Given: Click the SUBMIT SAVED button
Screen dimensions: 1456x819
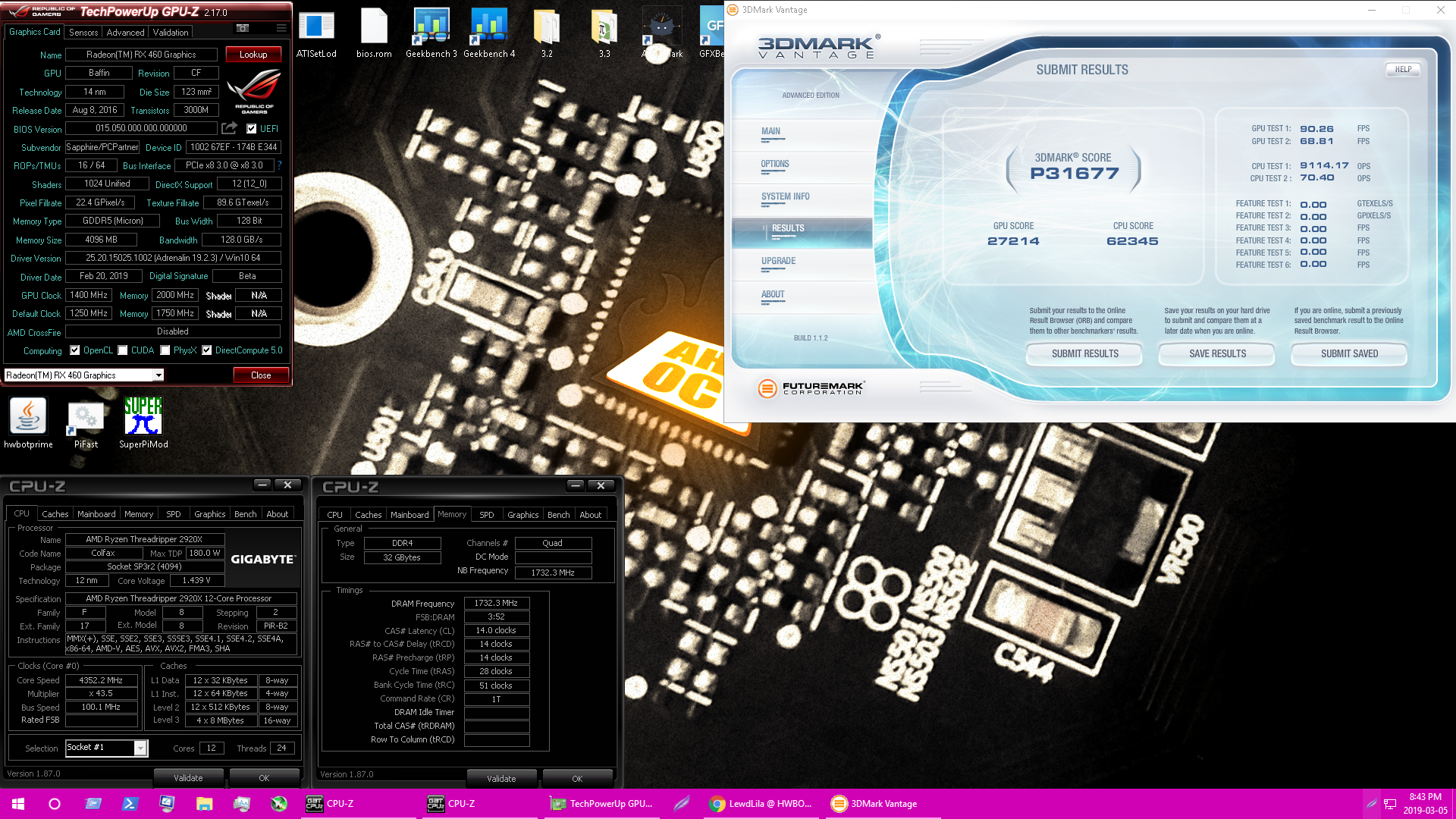Looking at the screenshot, I should click(x=1349, y=354).
